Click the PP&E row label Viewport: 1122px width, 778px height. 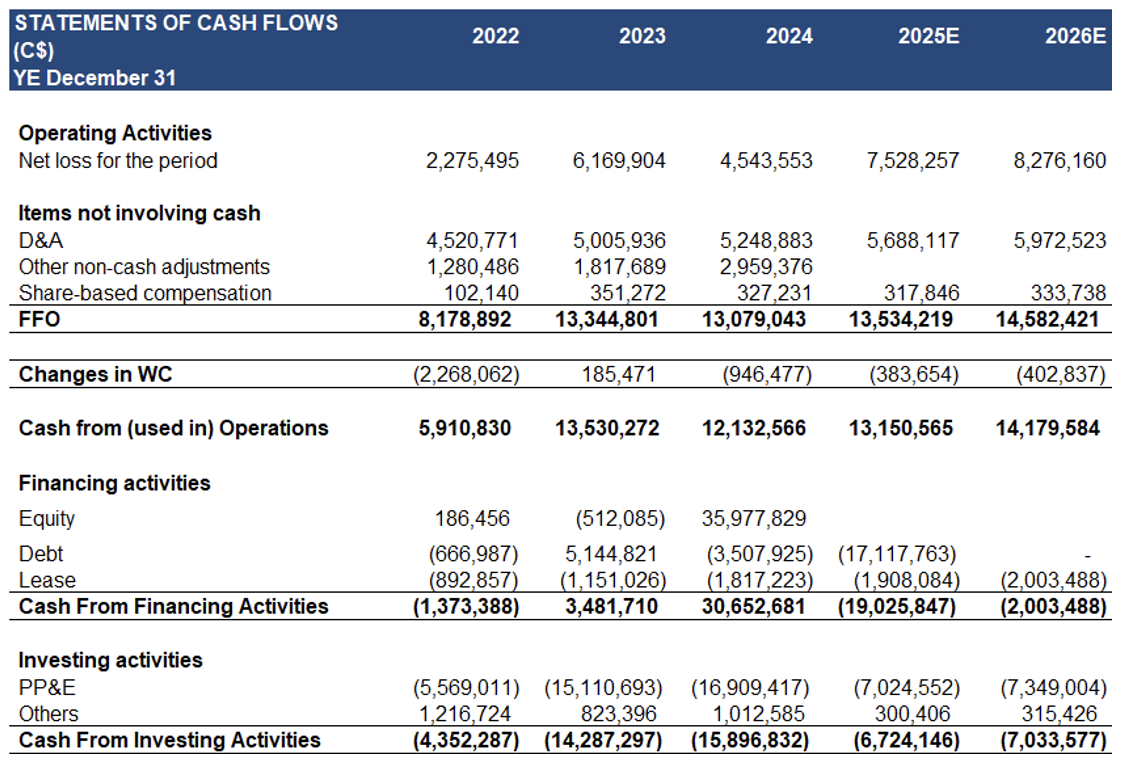(47, 688)
